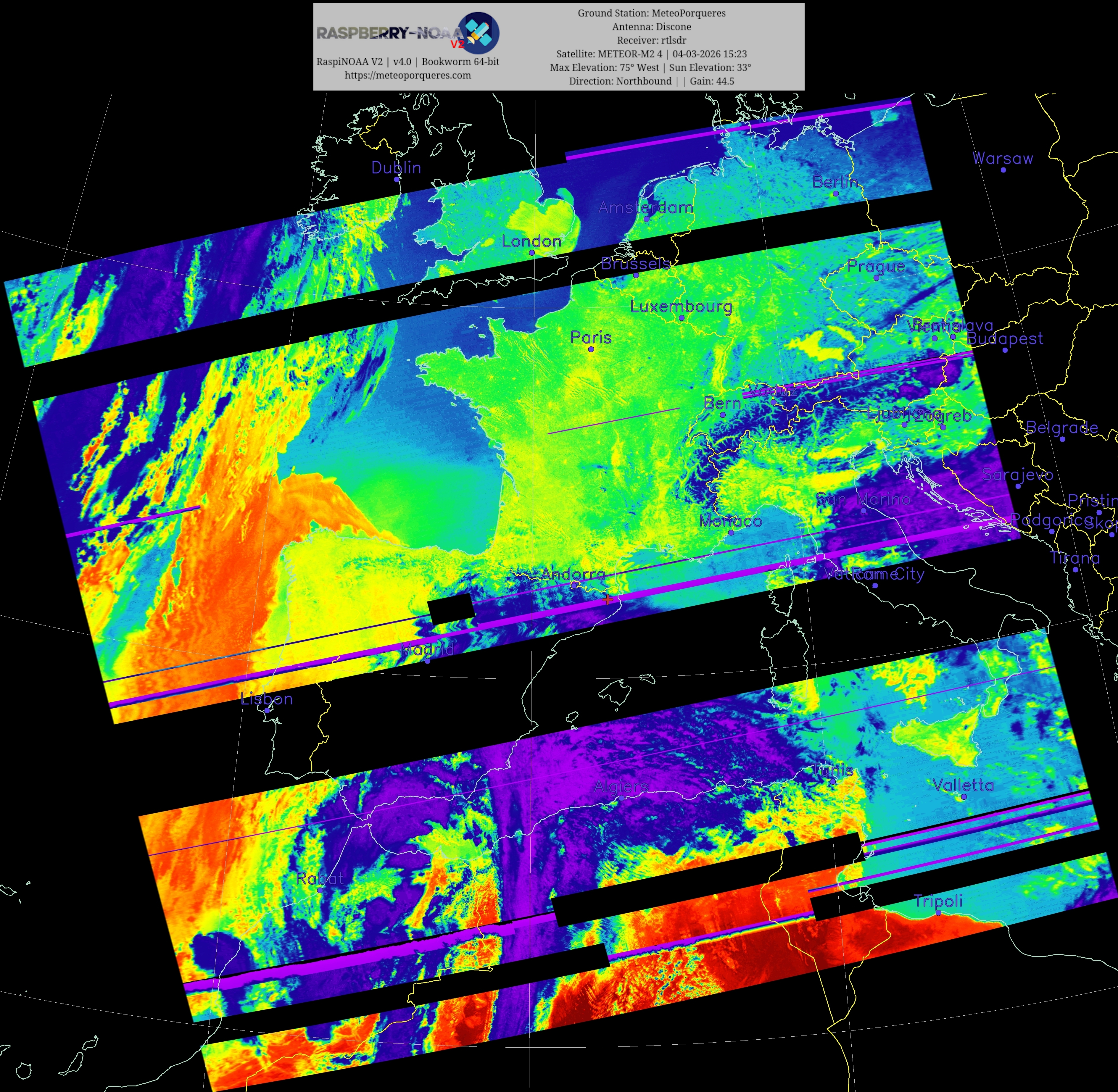Click the London city dot marker

(532, 253)
